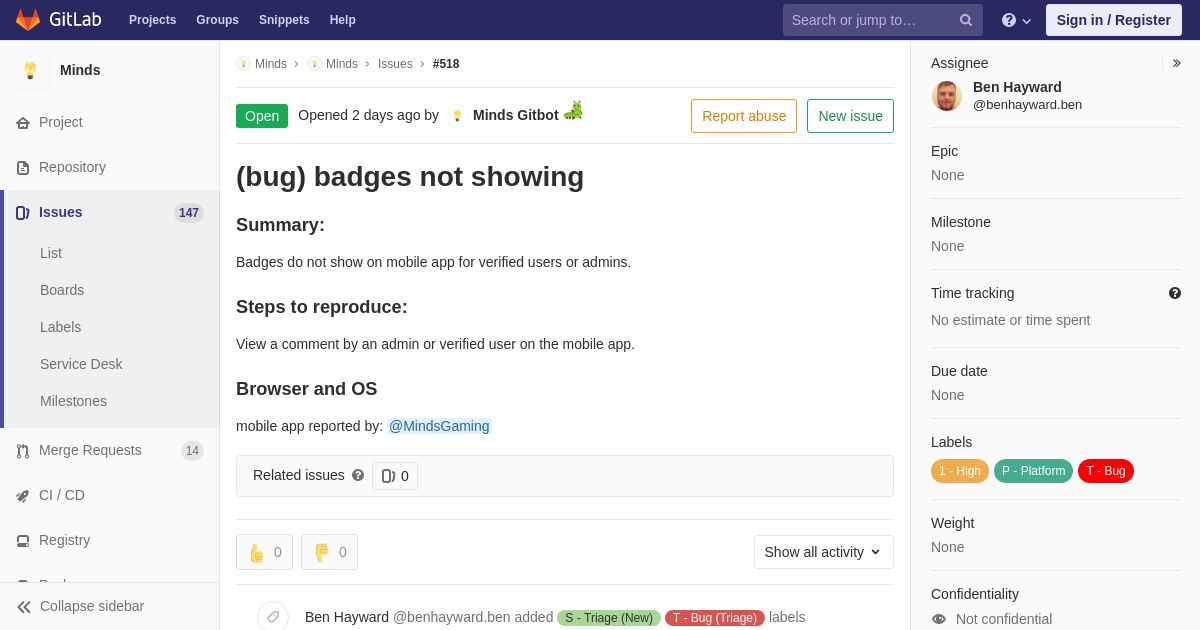Open the Help question mark dropdown
Image resolution: width=1200 pixels, height=630 pixels.
[x=1016, y=20]
